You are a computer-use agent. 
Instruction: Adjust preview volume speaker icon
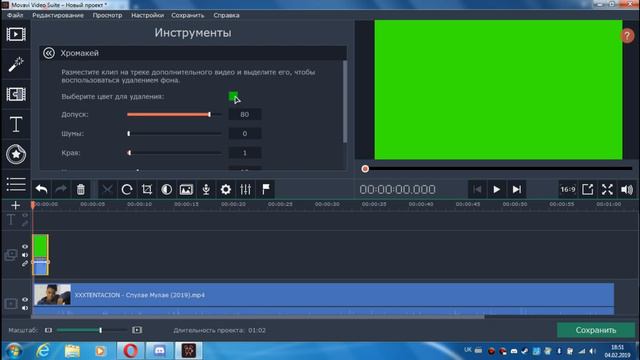[627, 189]
